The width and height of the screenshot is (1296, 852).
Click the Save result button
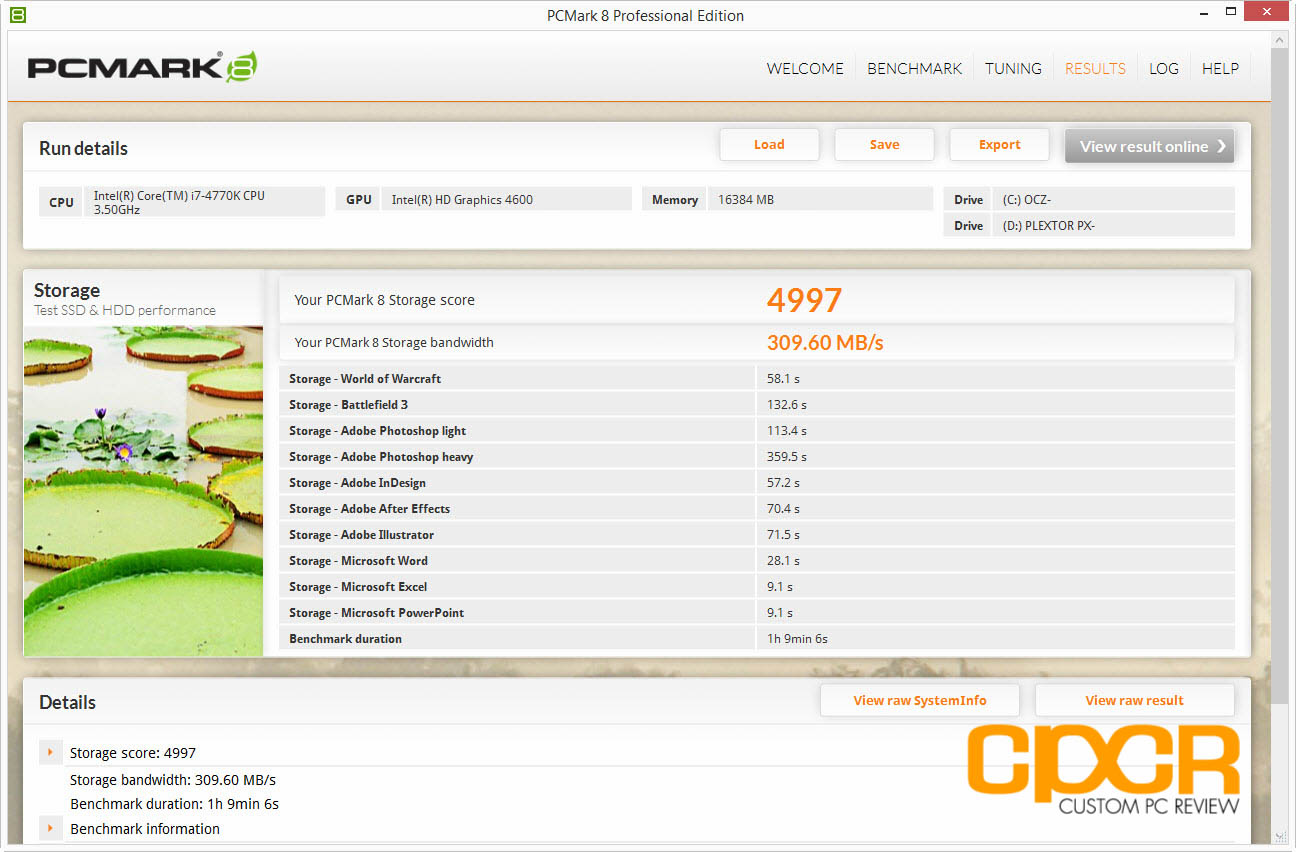884,144
